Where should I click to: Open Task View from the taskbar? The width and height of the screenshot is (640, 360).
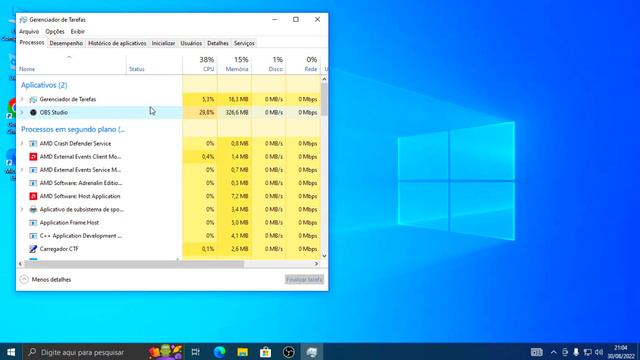coord(196,352)
